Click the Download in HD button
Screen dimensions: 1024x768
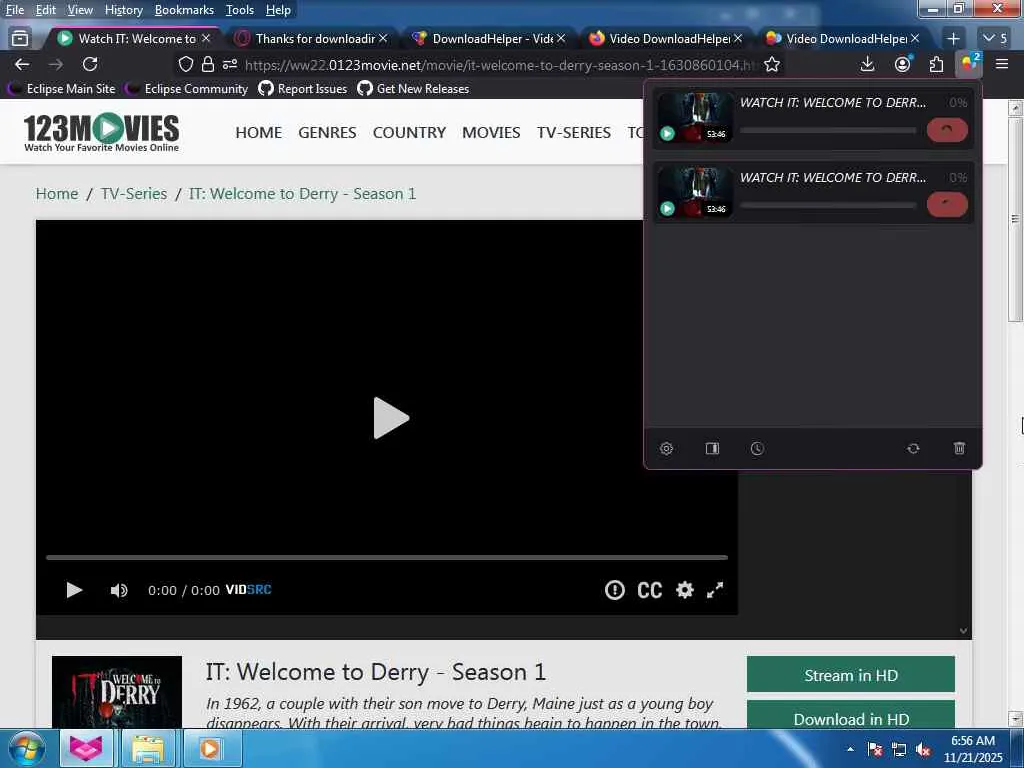click(851, 715)
